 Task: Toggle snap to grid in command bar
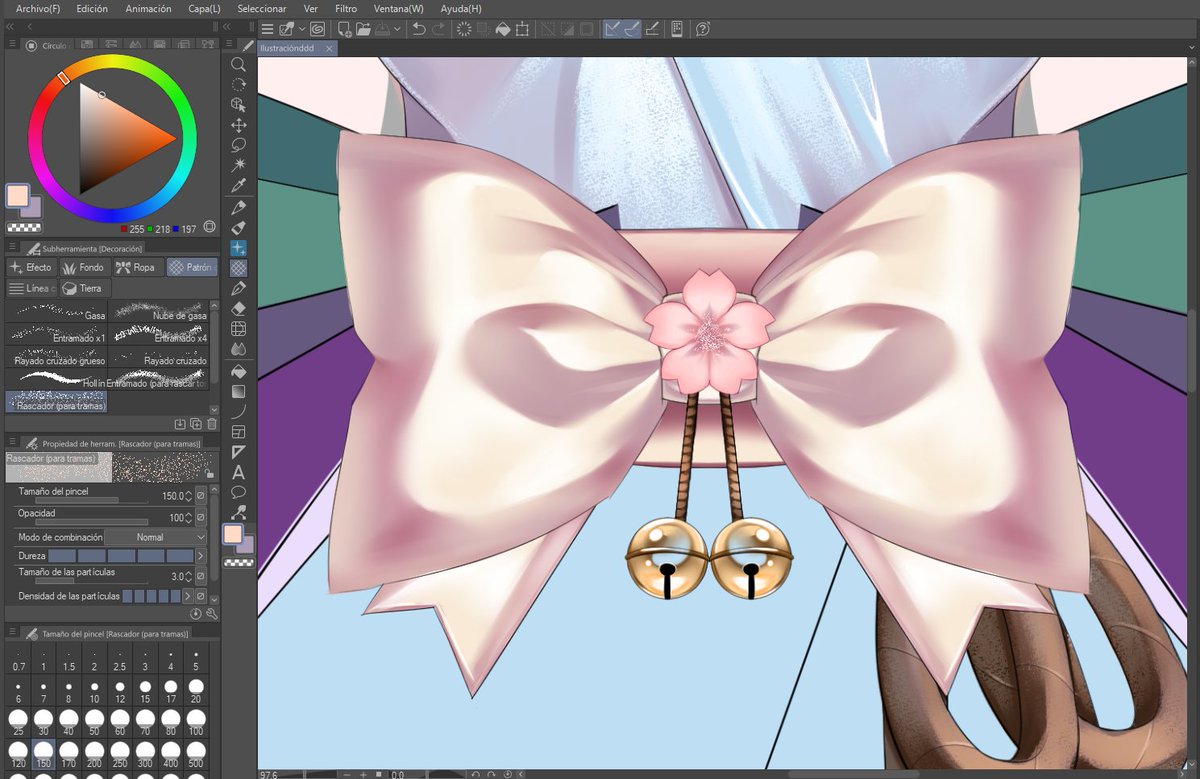click(x=652, y=29)
